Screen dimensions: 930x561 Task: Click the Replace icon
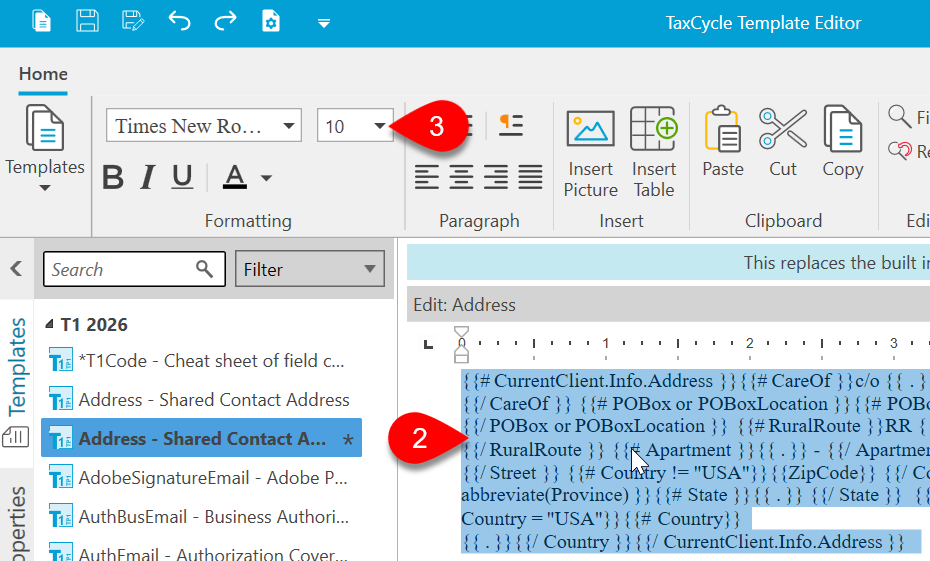coord(900,151)
